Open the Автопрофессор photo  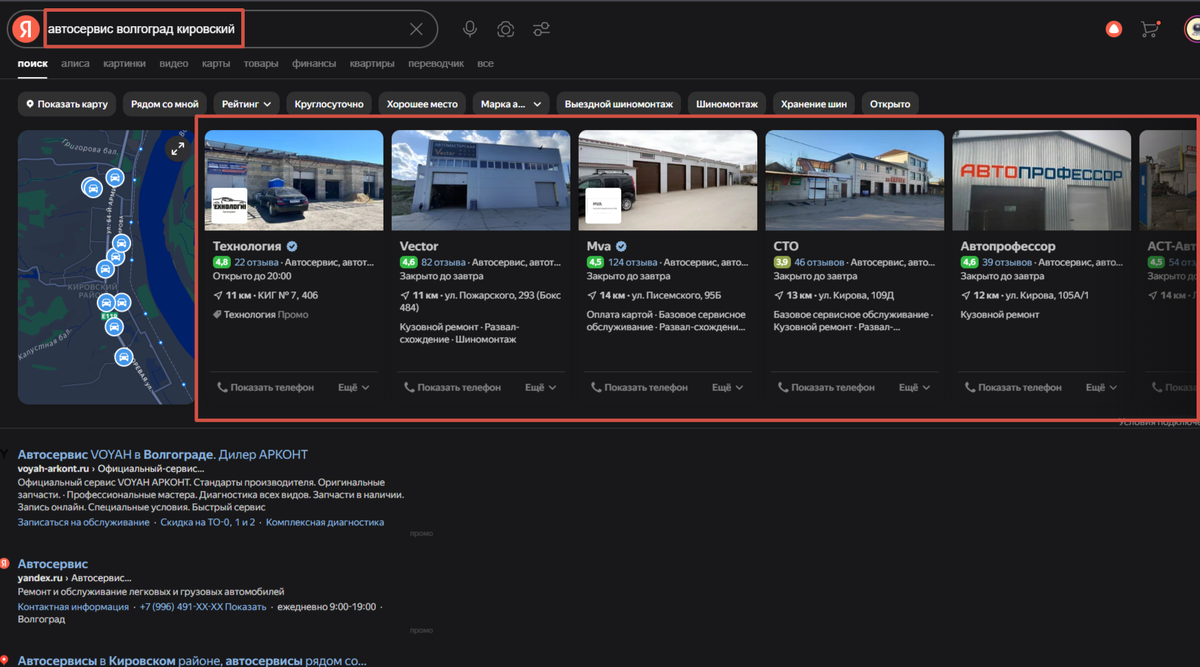point(1041,180)
